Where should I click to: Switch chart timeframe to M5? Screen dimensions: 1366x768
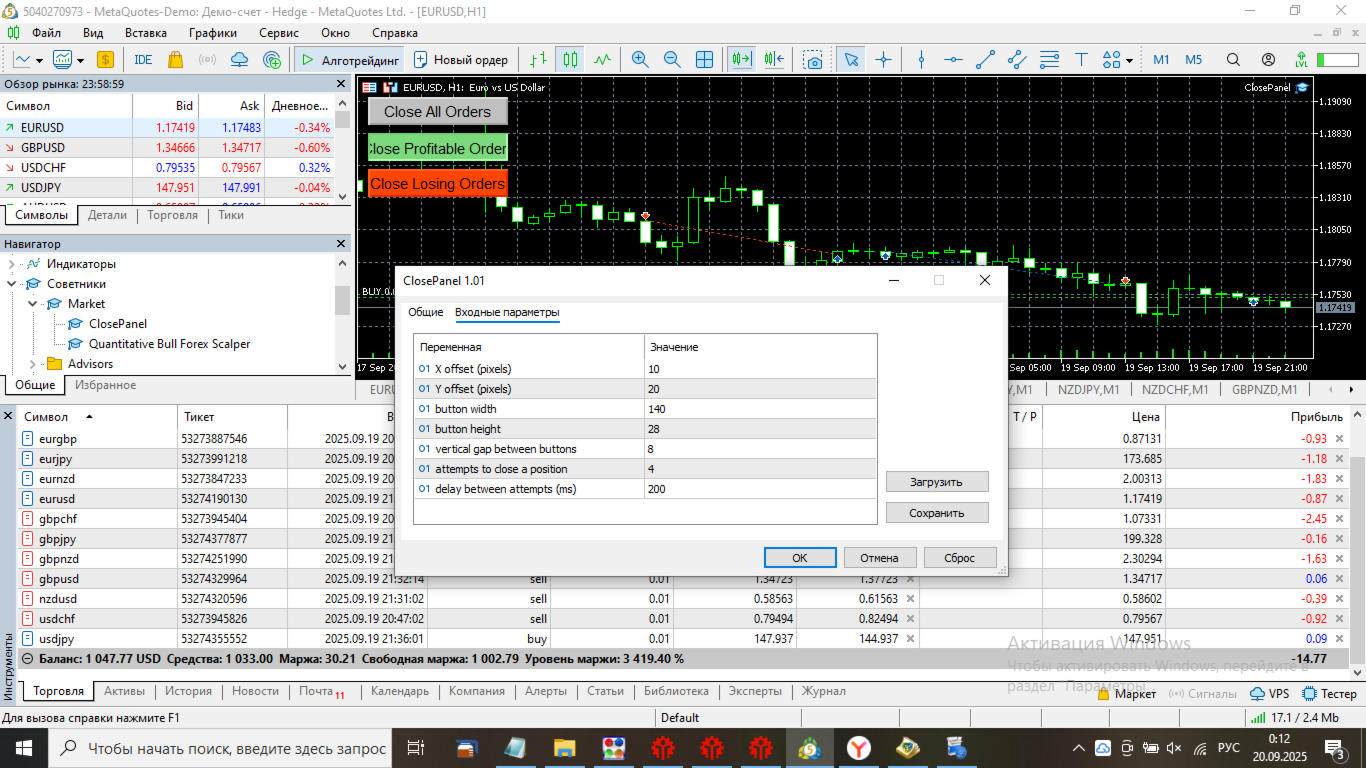(x=1194, y=60)
